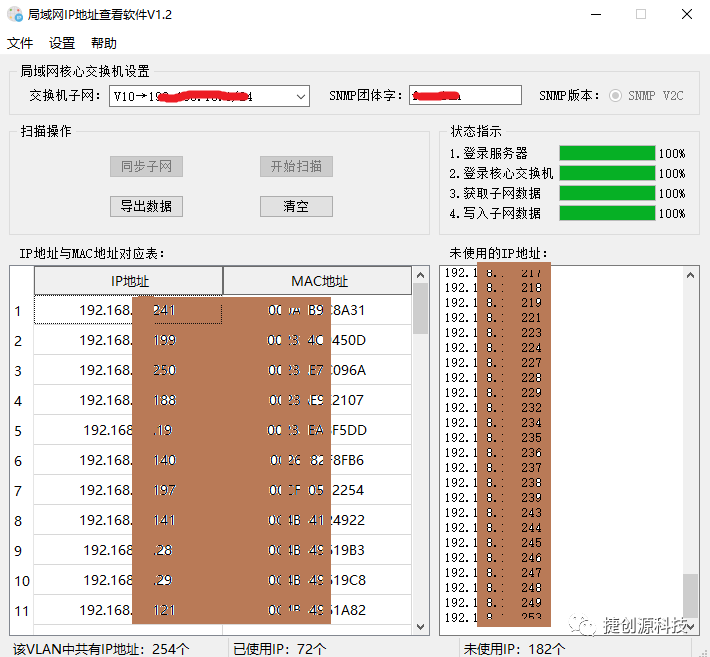Click the 登录核心交换机 progress bar

607,173
